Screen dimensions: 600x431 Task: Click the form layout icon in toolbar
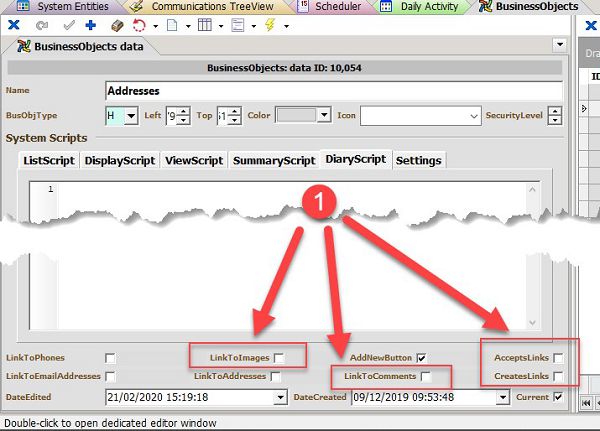point(238,24)
